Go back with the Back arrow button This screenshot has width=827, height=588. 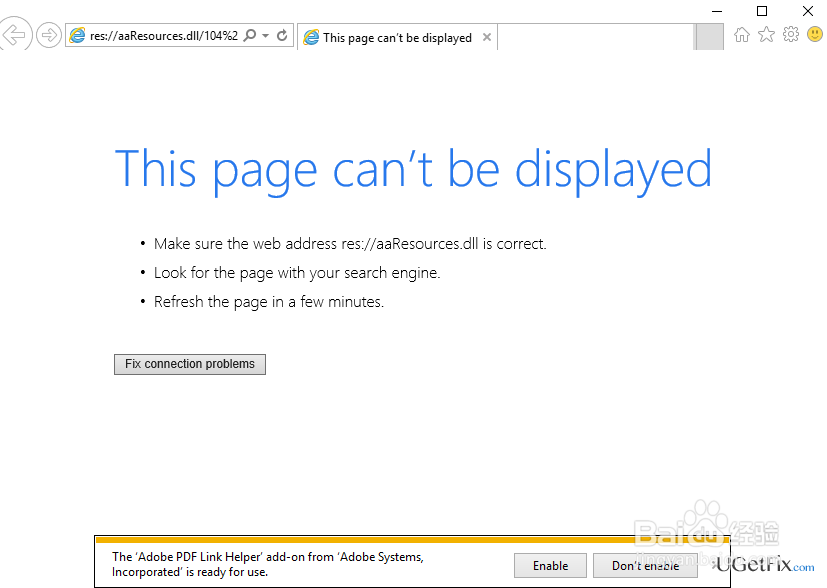click(x=14, y=35)
